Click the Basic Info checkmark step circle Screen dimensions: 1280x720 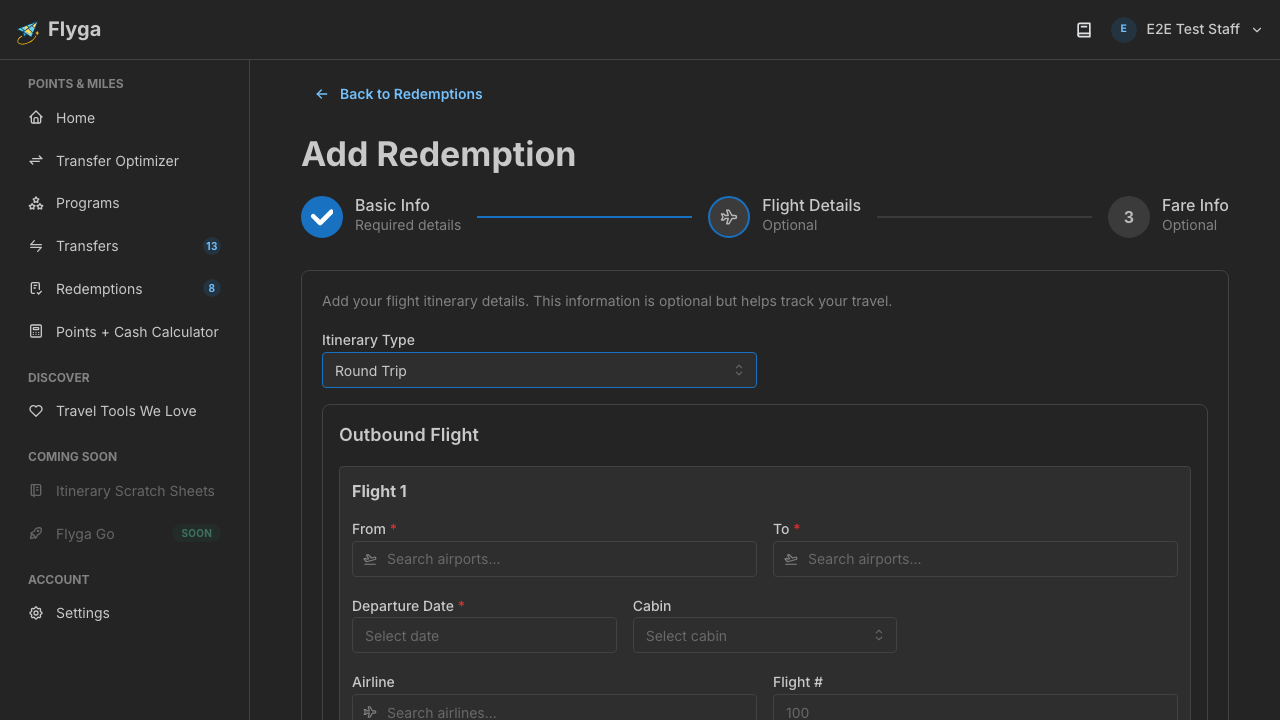(x=322, y=216)
